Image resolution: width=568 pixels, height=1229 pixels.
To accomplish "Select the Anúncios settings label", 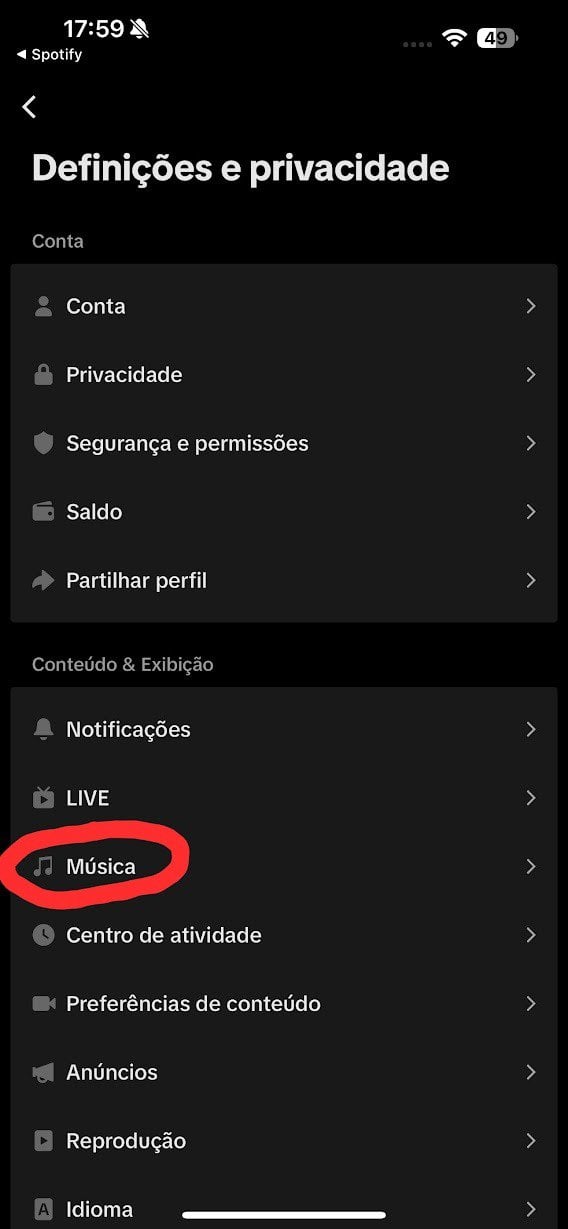I will (112, 1072).
